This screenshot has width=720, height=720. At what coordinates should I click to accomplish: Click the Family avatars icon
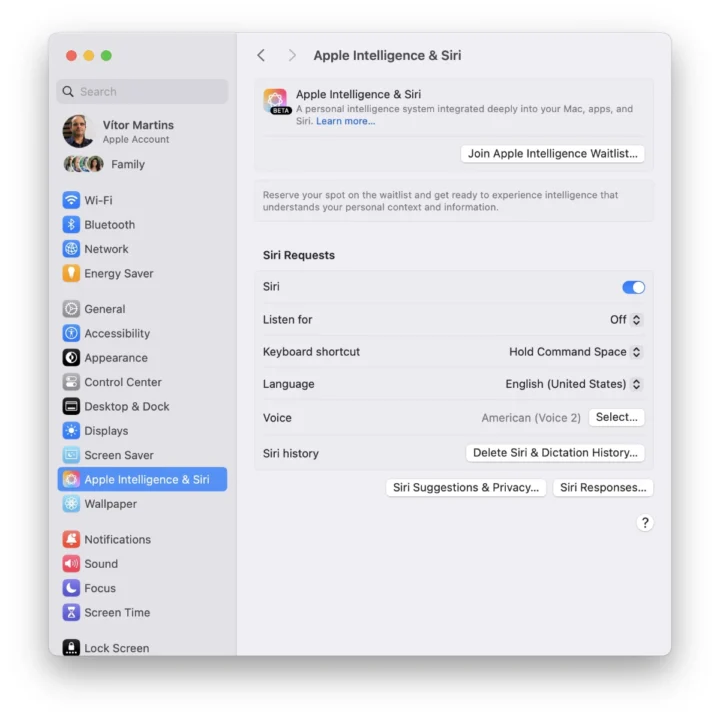83,164
